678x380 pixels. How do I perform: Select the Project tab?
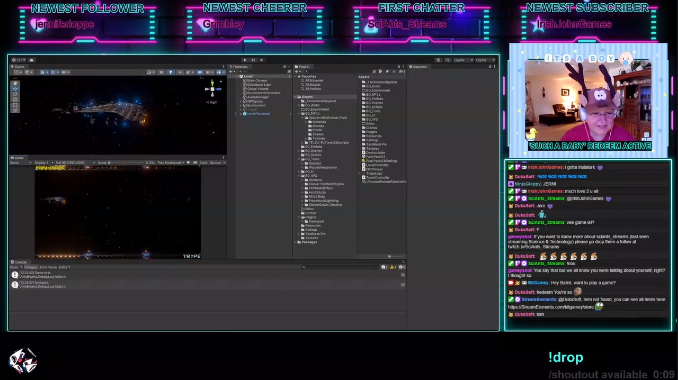click(304, 67)
